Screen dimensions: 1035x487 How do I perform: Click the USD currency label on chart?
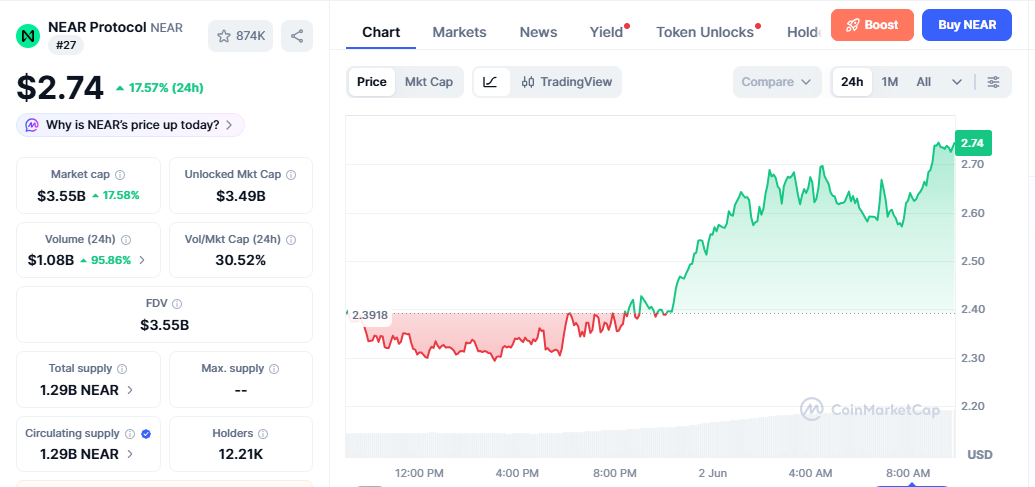tap(980, 455)
